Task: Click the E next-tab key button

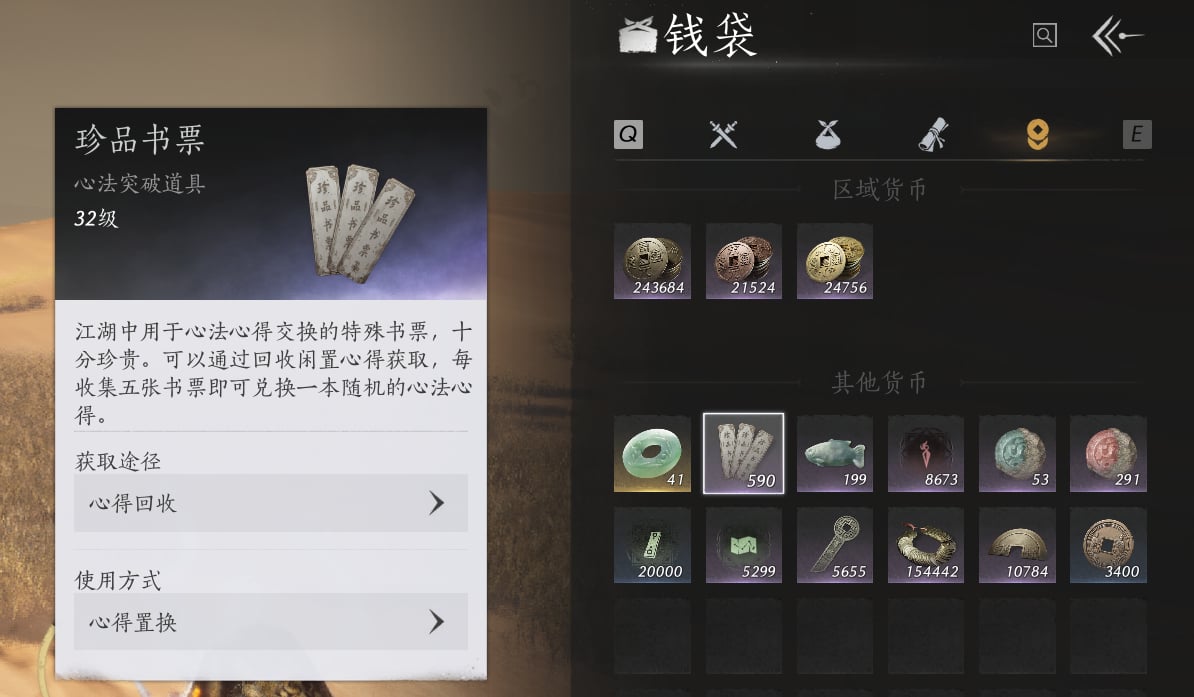Action: pos(1137,135)
